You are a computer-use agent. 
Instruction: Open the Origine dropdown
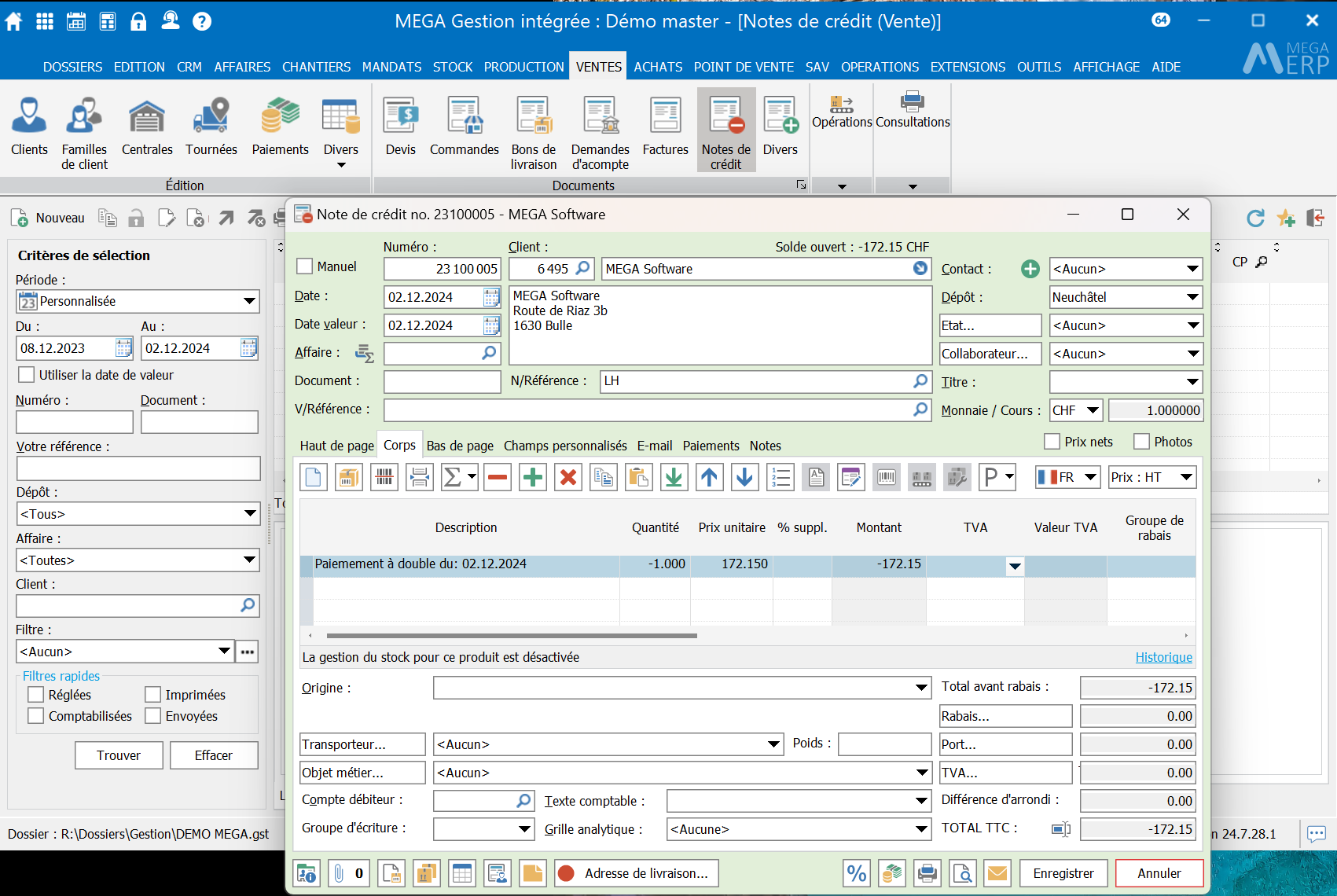681,688
